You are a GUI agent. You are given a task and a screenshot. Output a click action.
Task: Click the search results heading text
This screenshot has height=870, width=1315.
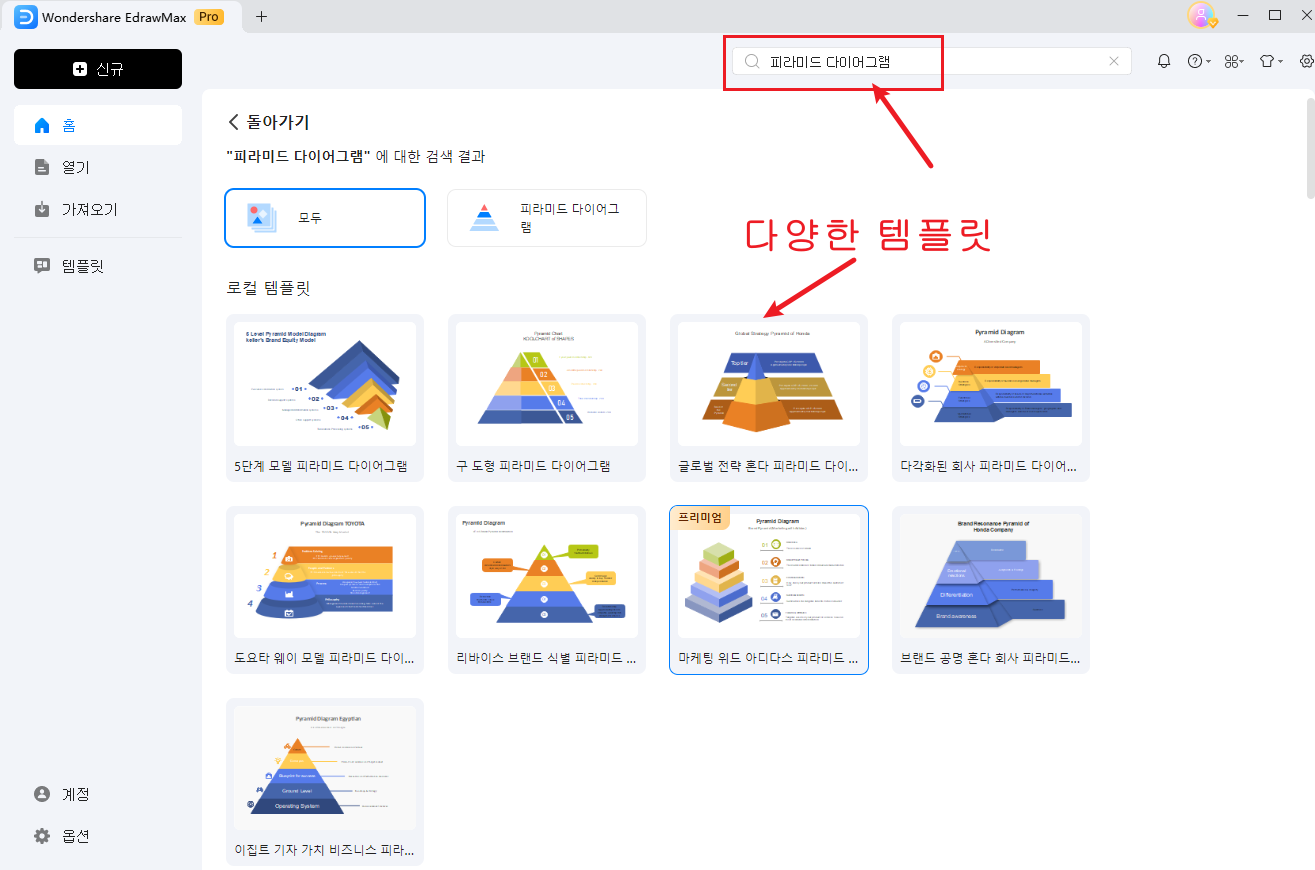click(356, 156)
